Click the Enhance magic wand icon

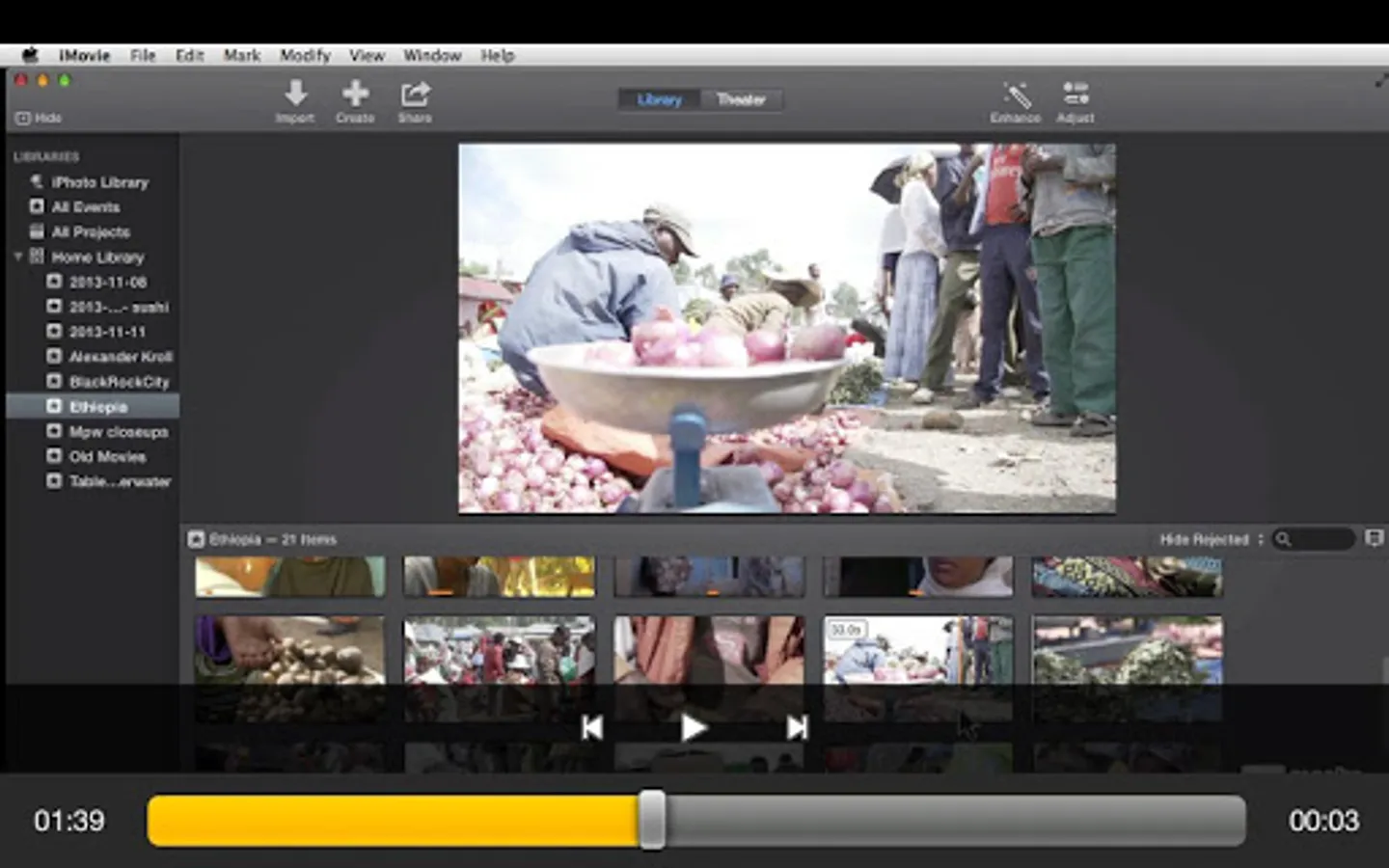[x=1016, y=95]
